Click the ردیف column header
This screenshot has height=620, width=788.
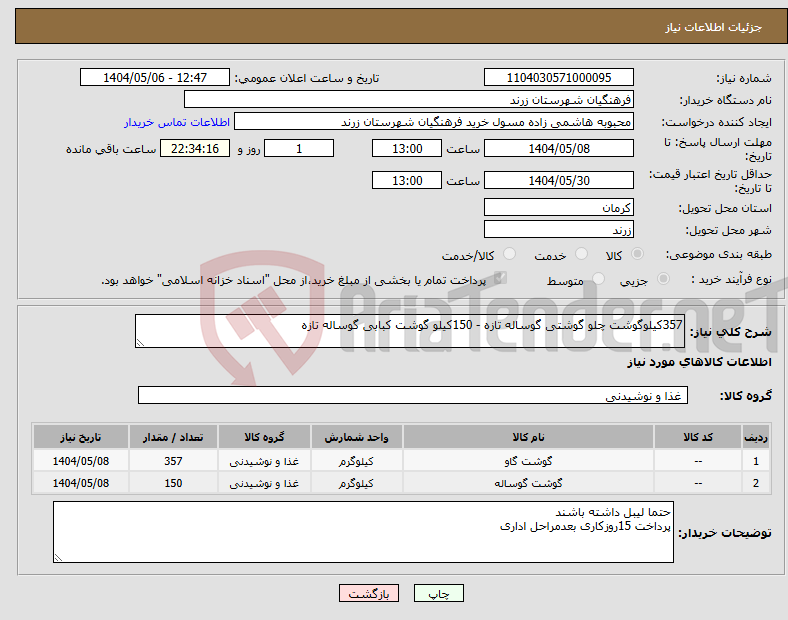click(x=756, y=437)
